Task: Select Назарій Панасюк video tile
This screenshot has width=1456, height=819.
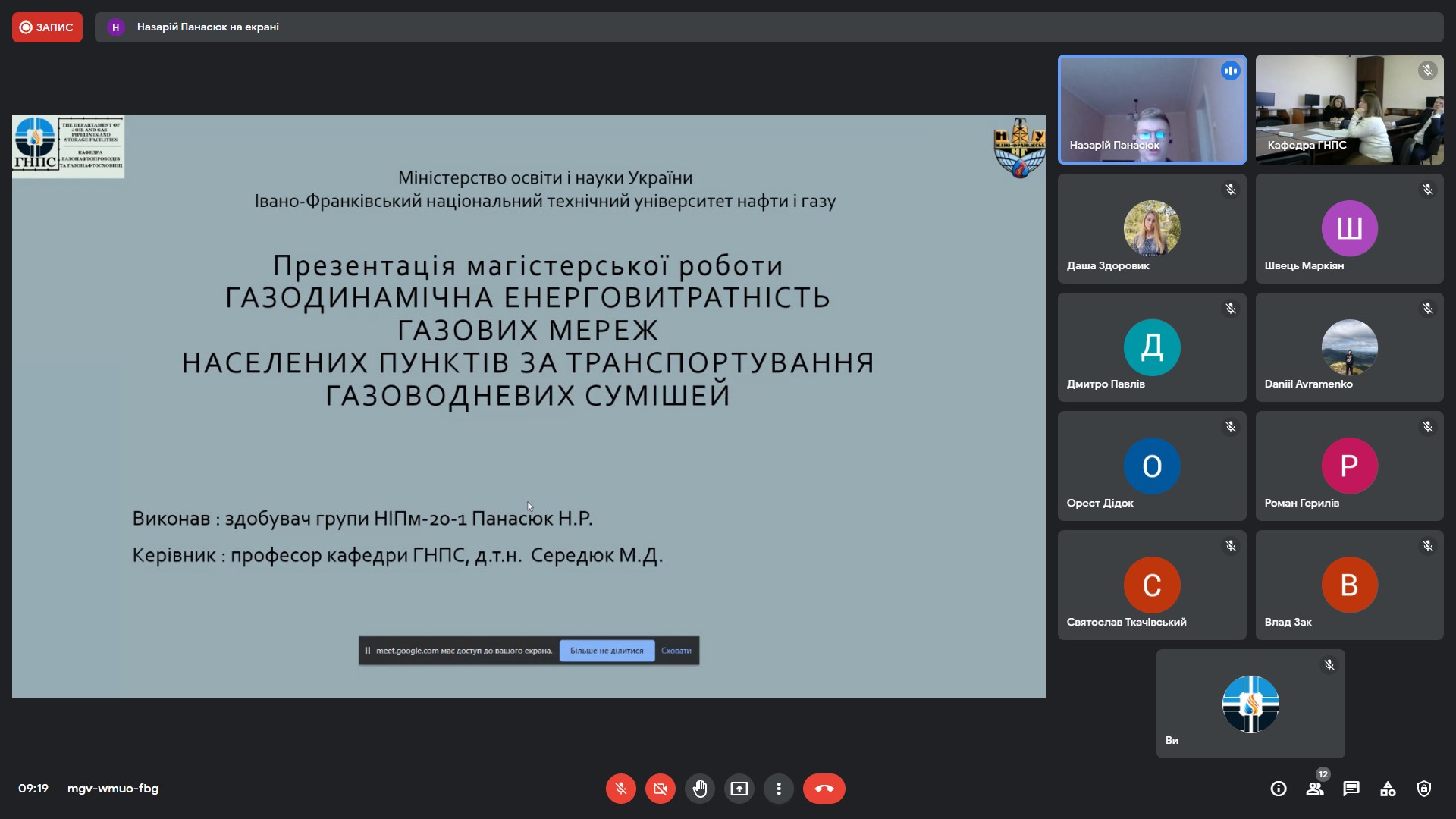Action: point(1151,109)
